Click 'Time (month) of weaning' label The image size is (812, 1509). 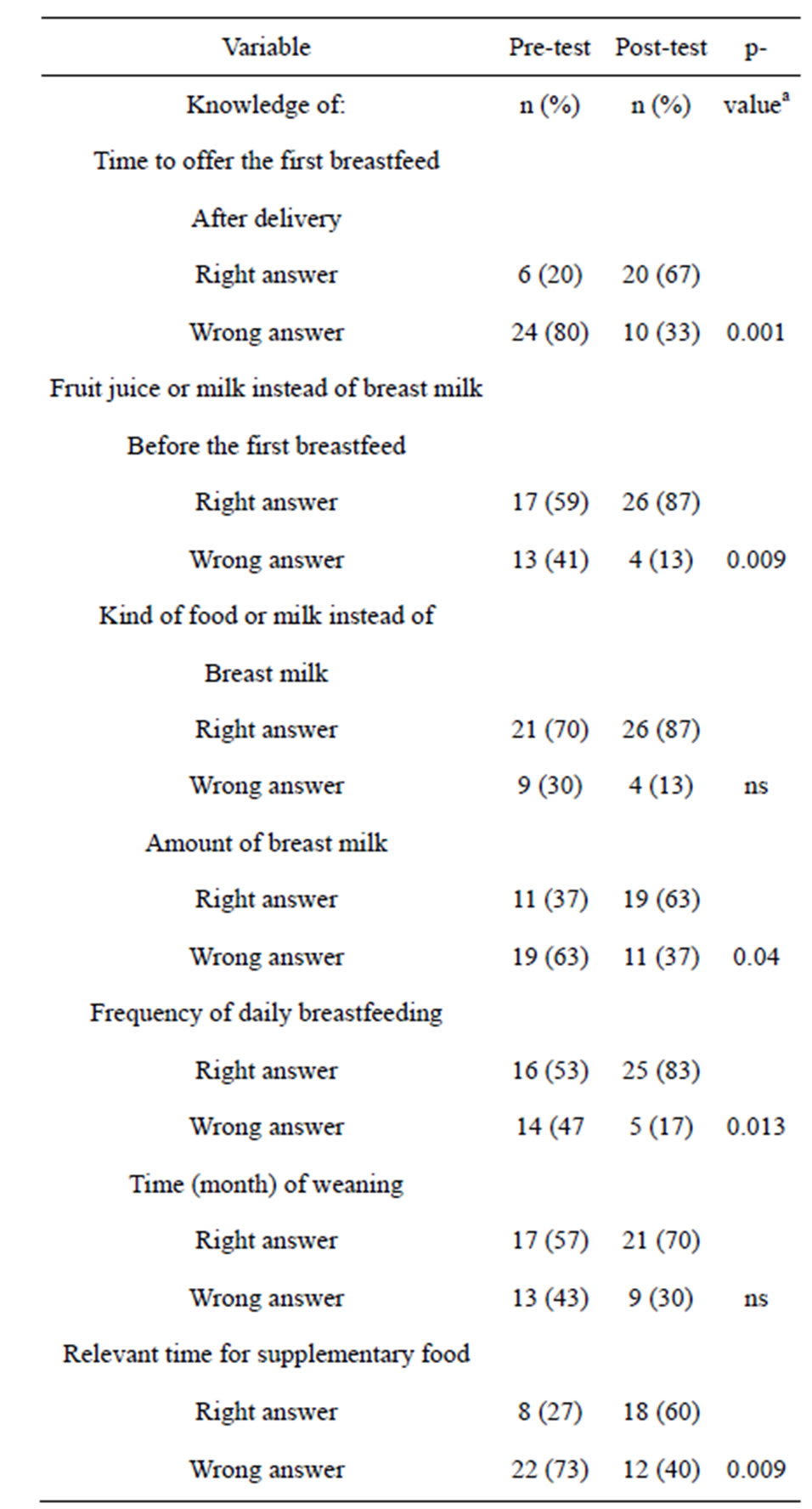coord(266,1184)
